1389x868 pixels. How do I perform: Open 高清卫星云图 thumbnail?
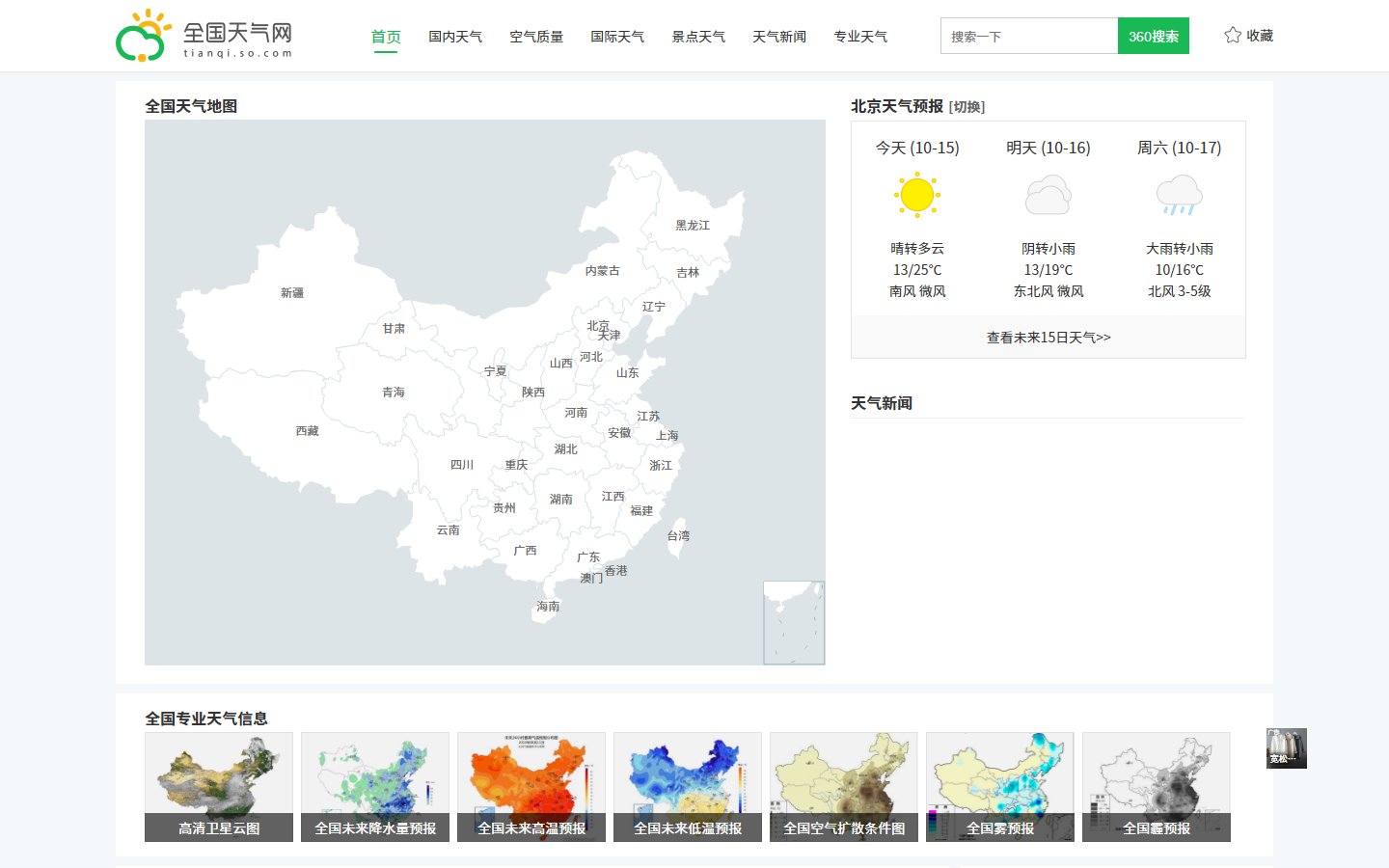click(x=219, y=787)
